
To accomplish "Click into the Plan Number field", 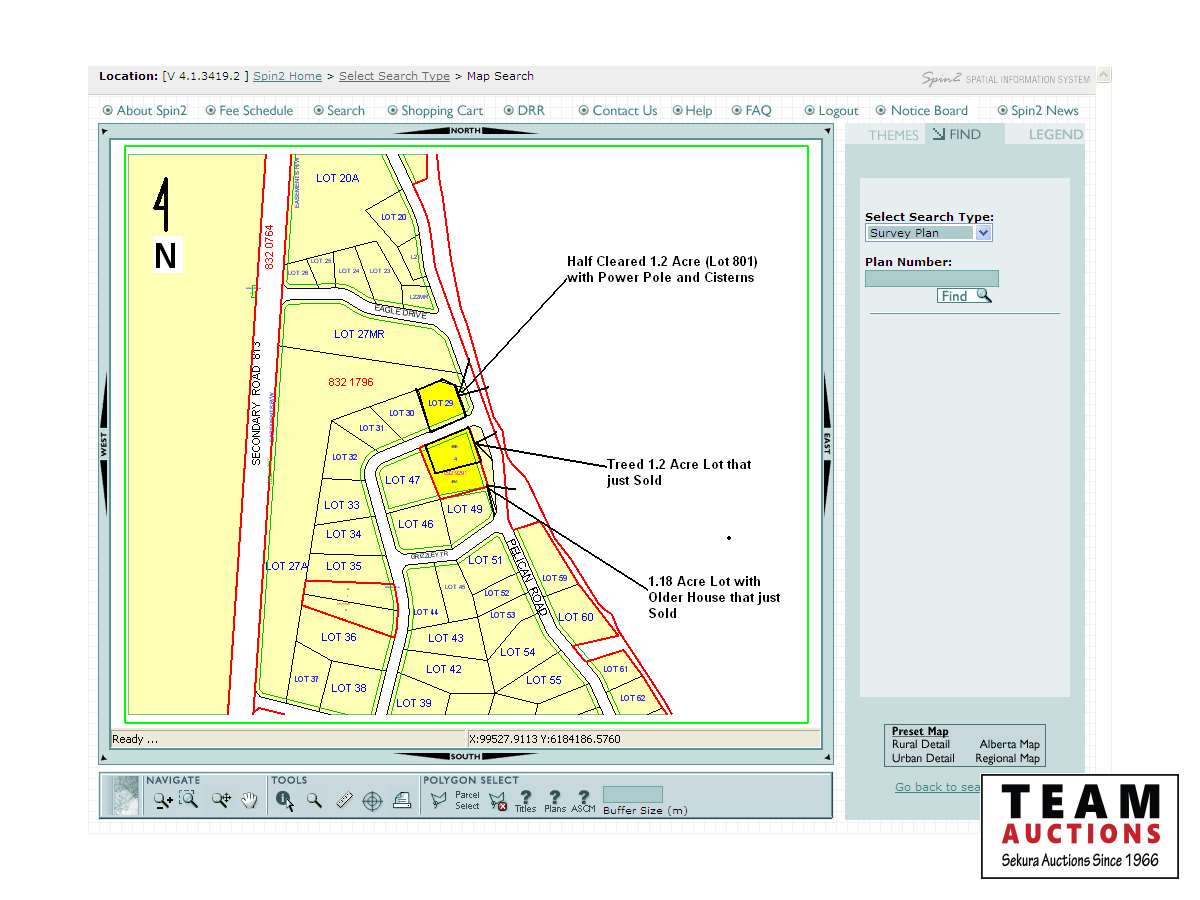I will tap(931, 279).
